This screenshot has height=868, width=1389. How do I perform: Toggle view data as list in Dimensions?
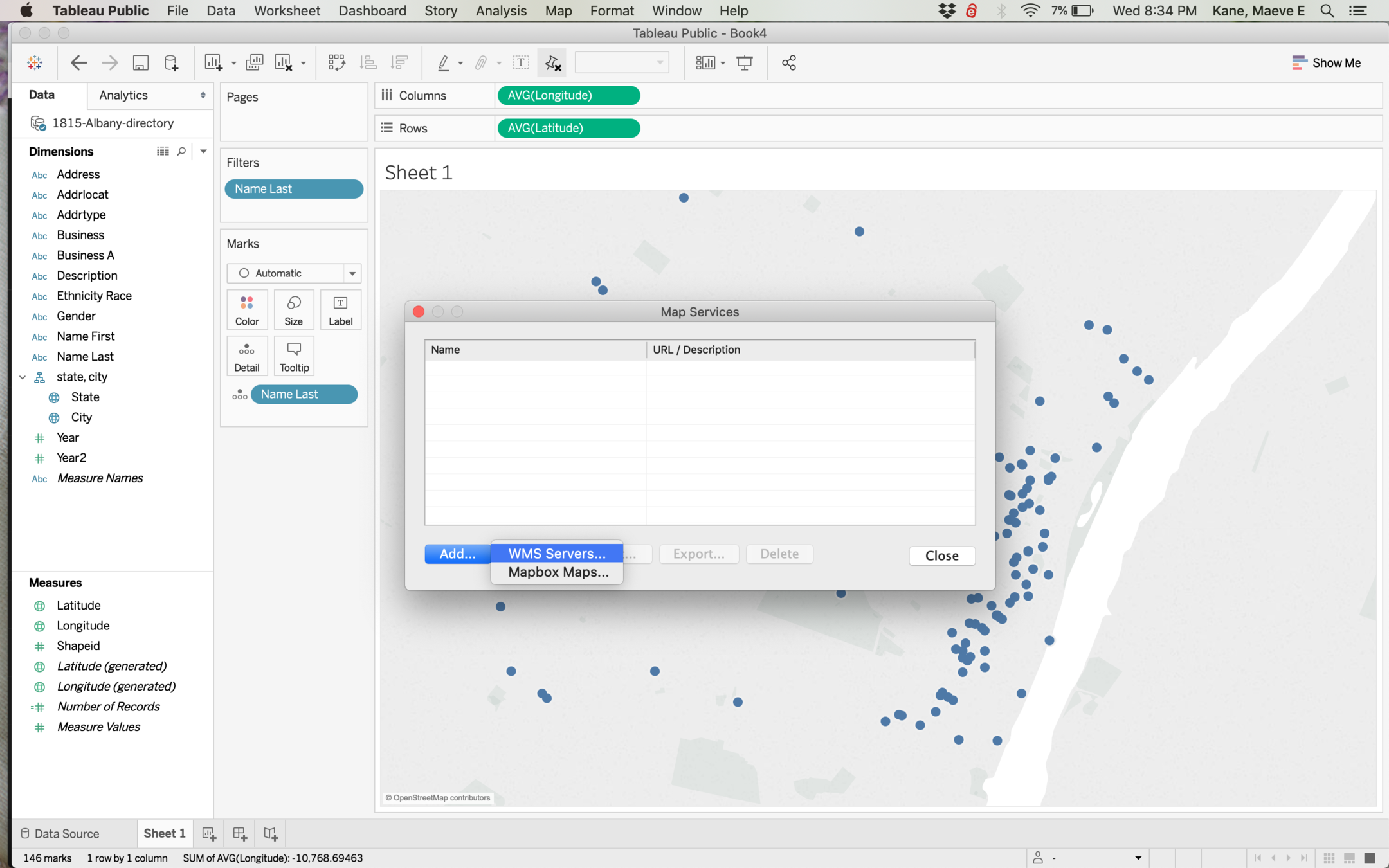(x=163, y=151)
